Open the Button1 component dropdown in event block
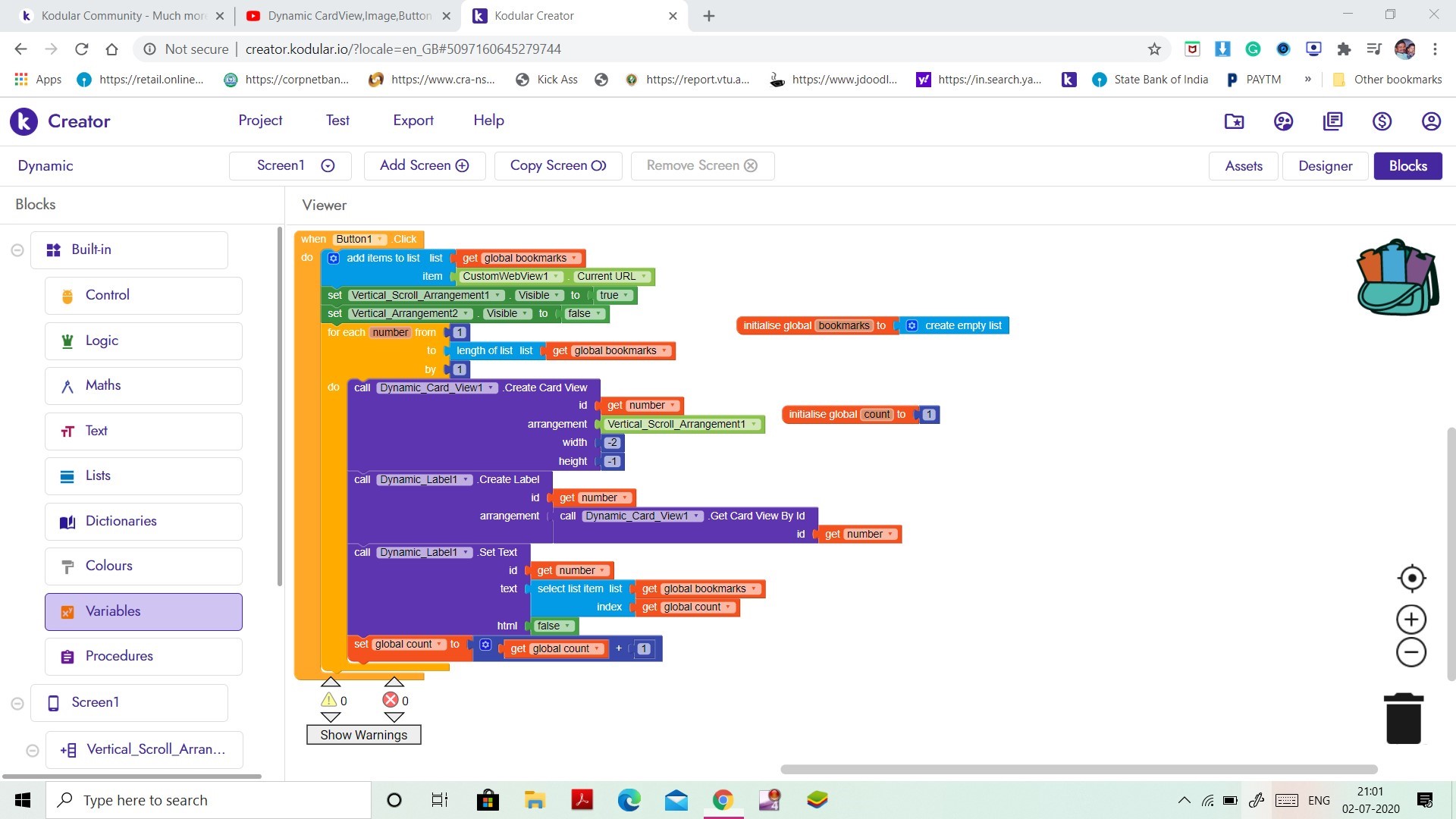The width and height of the screenshot is (1456, 819). [361, 240]
